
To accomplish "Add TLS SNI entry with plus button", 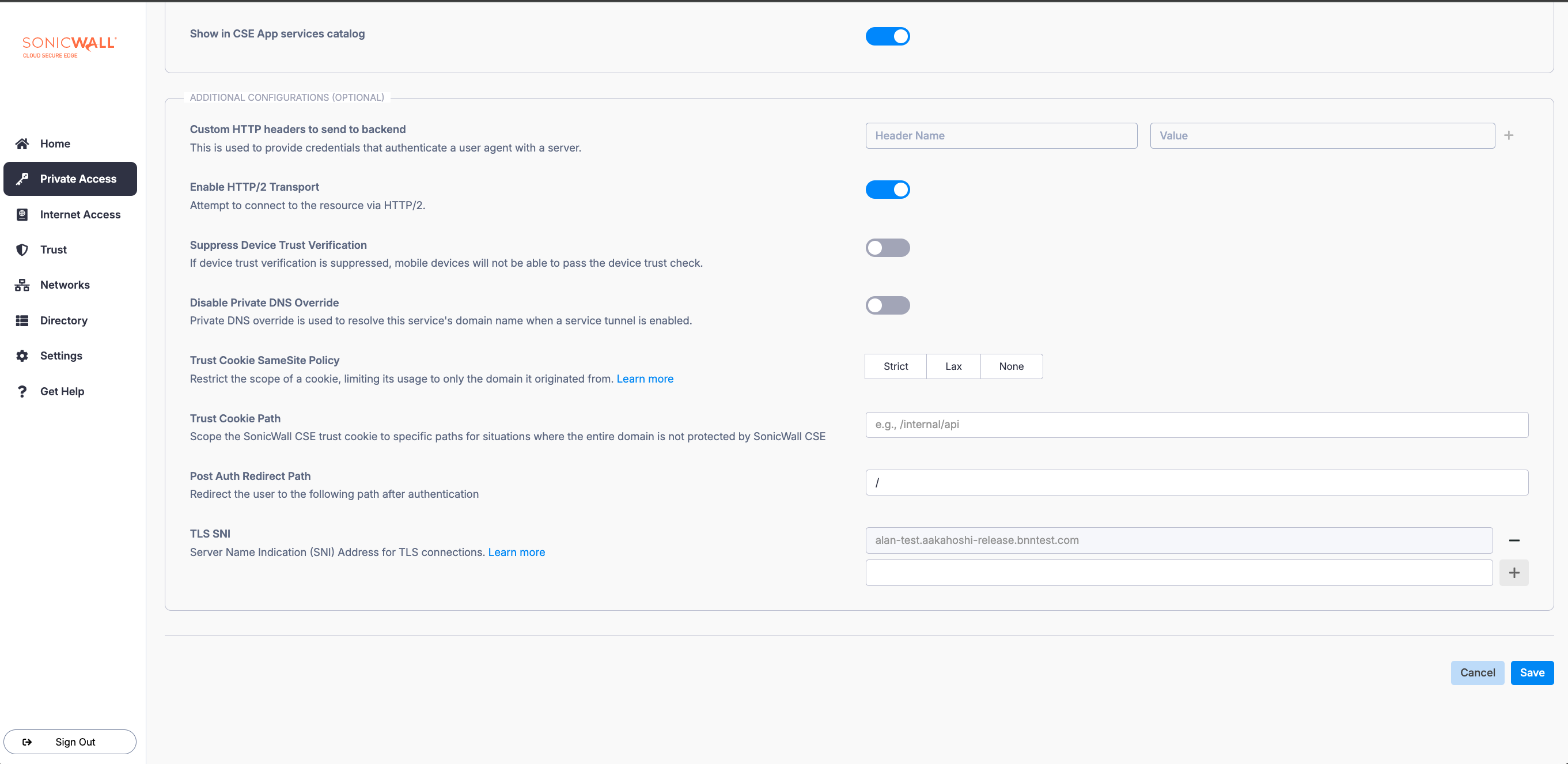I will [x=1514, y=573].
